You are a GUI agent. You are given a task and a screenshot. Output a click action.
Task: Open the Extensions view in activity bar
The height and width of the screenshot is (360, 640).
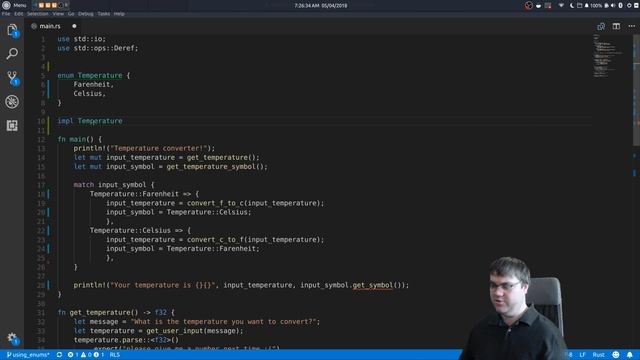click(x=12, y=125)
